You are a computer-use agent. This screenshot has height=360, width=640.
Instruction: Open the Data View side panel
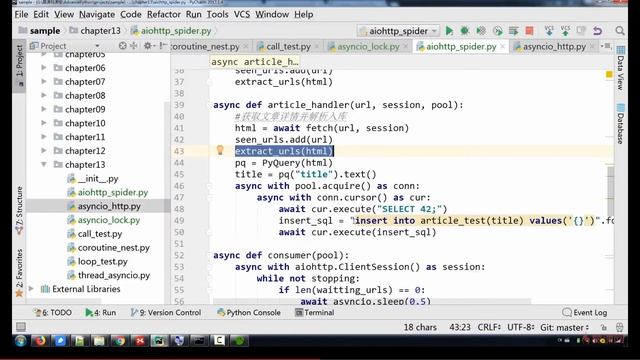tap(620, 68)
